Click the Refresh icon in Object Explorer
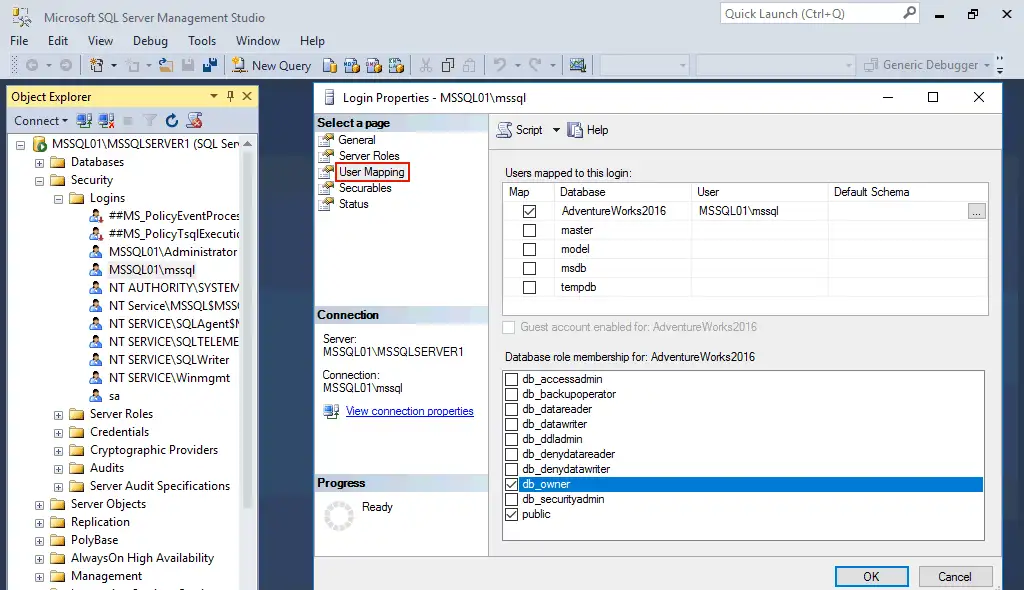This screenshot has width=1024, height=590. click(x=170, y=120)
